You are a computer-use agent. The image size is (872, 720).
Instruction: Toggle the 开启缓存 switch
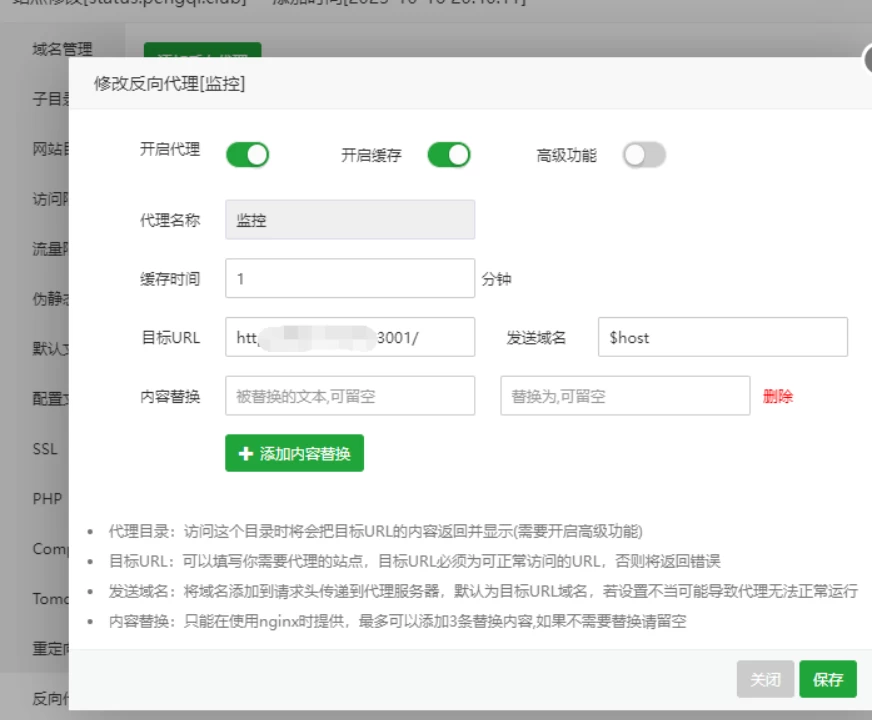(x=449, y=155)
